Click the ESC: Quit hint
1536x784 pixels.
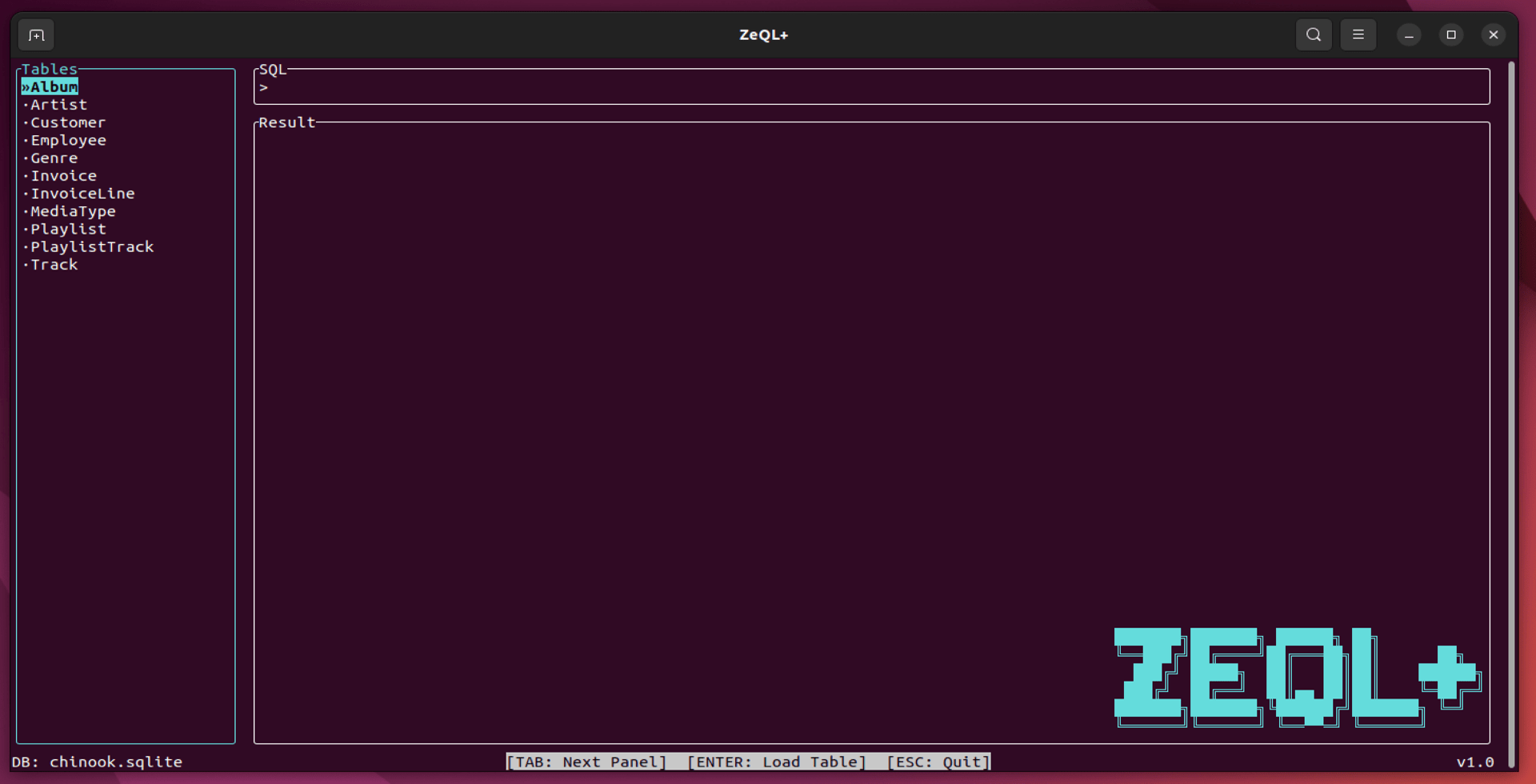938,762
